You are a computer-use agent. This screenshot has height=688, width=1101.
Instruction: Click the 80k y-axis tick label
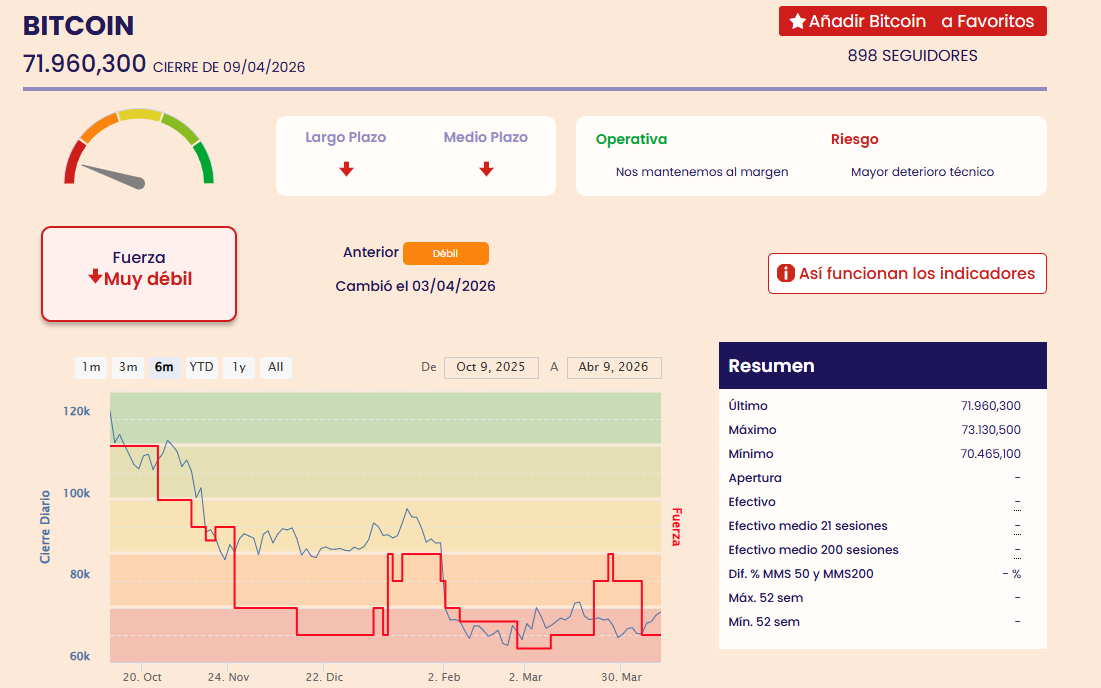point(80,574)
